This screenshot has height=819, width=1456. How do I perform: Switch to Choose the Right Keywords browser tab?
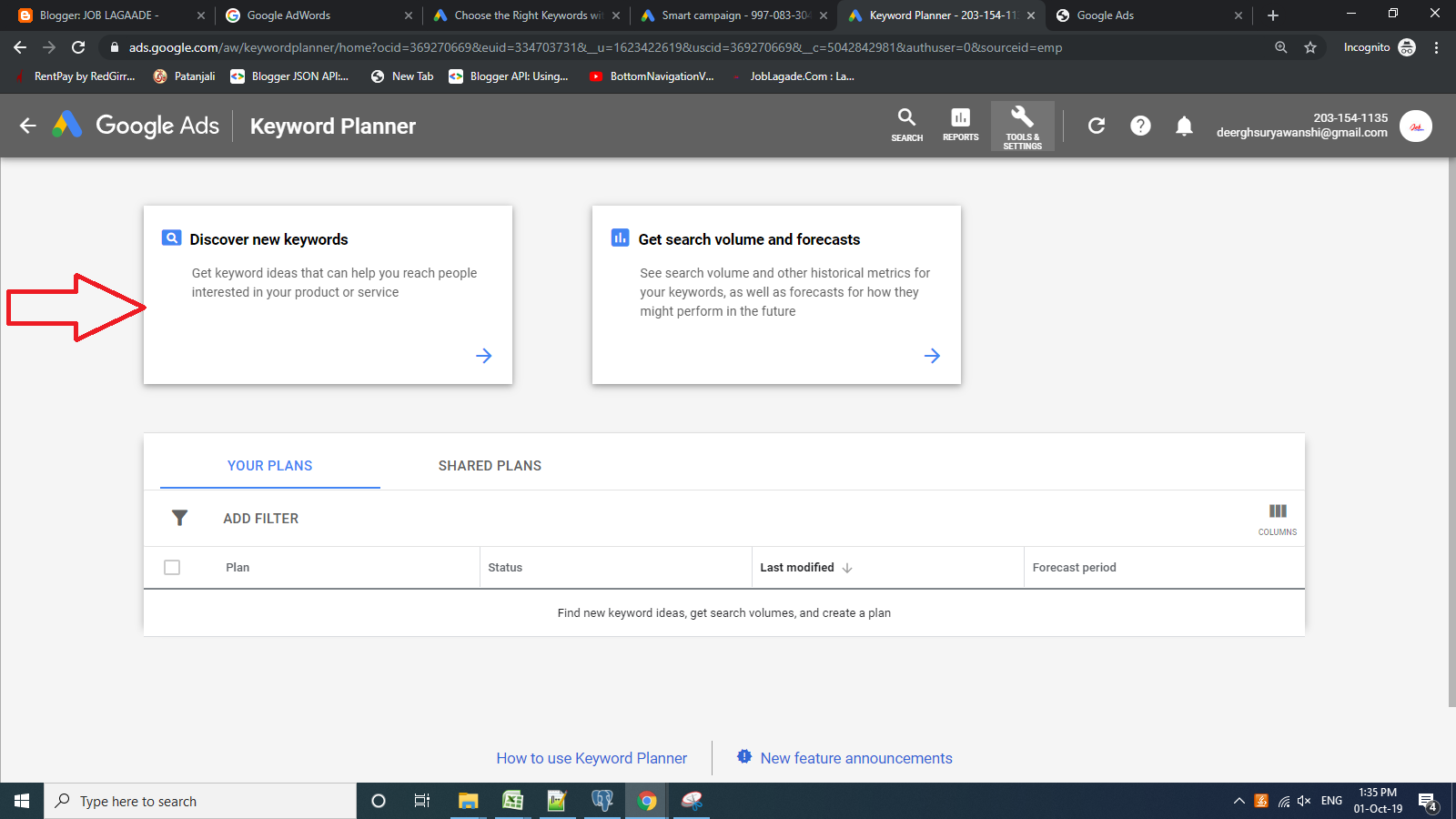click(524, 15)
